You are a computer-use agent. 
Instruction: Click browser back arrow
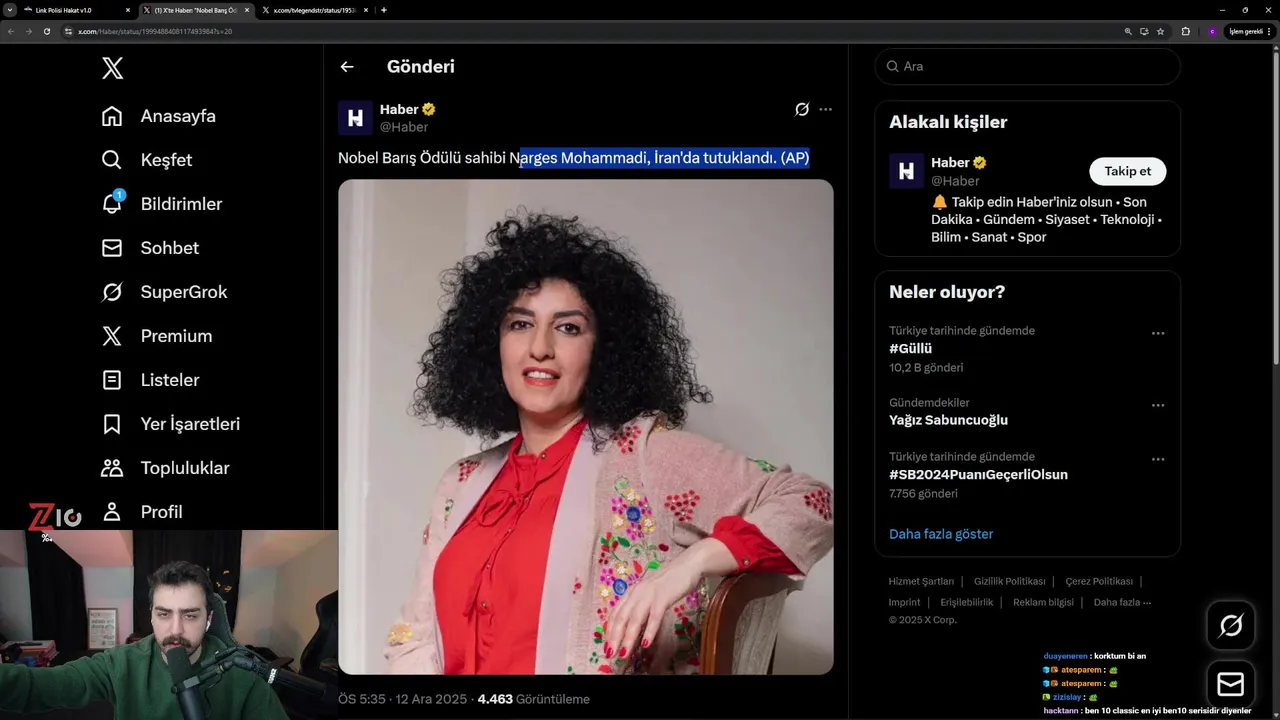tap(11, 31)
